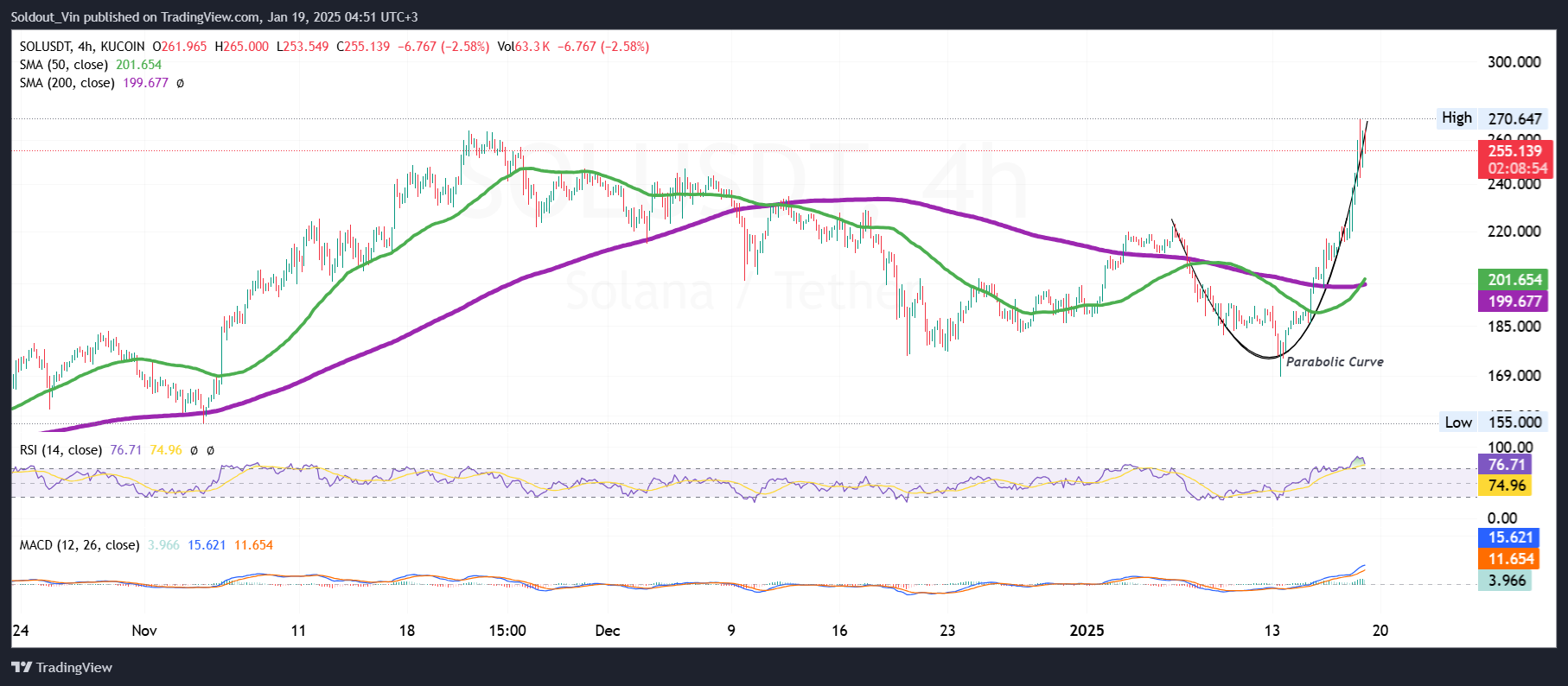Click the RSI value tag 76.71
Image resolution: width=1568 pixels, height=686 pixels.
pyautogui.click(x=1505, y=465)
